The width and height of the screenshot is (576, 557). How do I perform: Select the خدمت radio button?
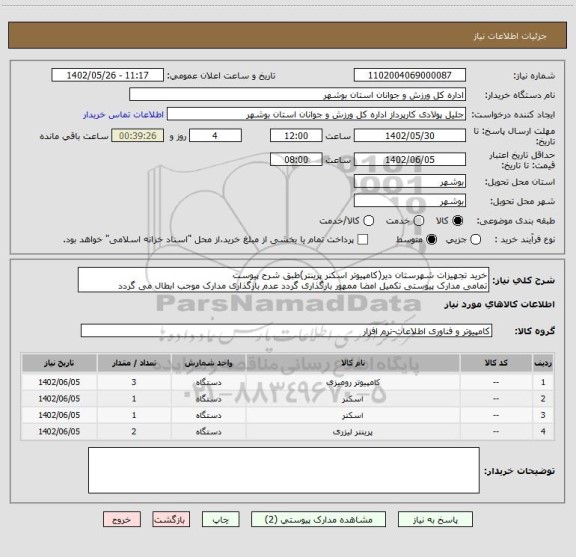pyautogui.click(x=419, y=221)
